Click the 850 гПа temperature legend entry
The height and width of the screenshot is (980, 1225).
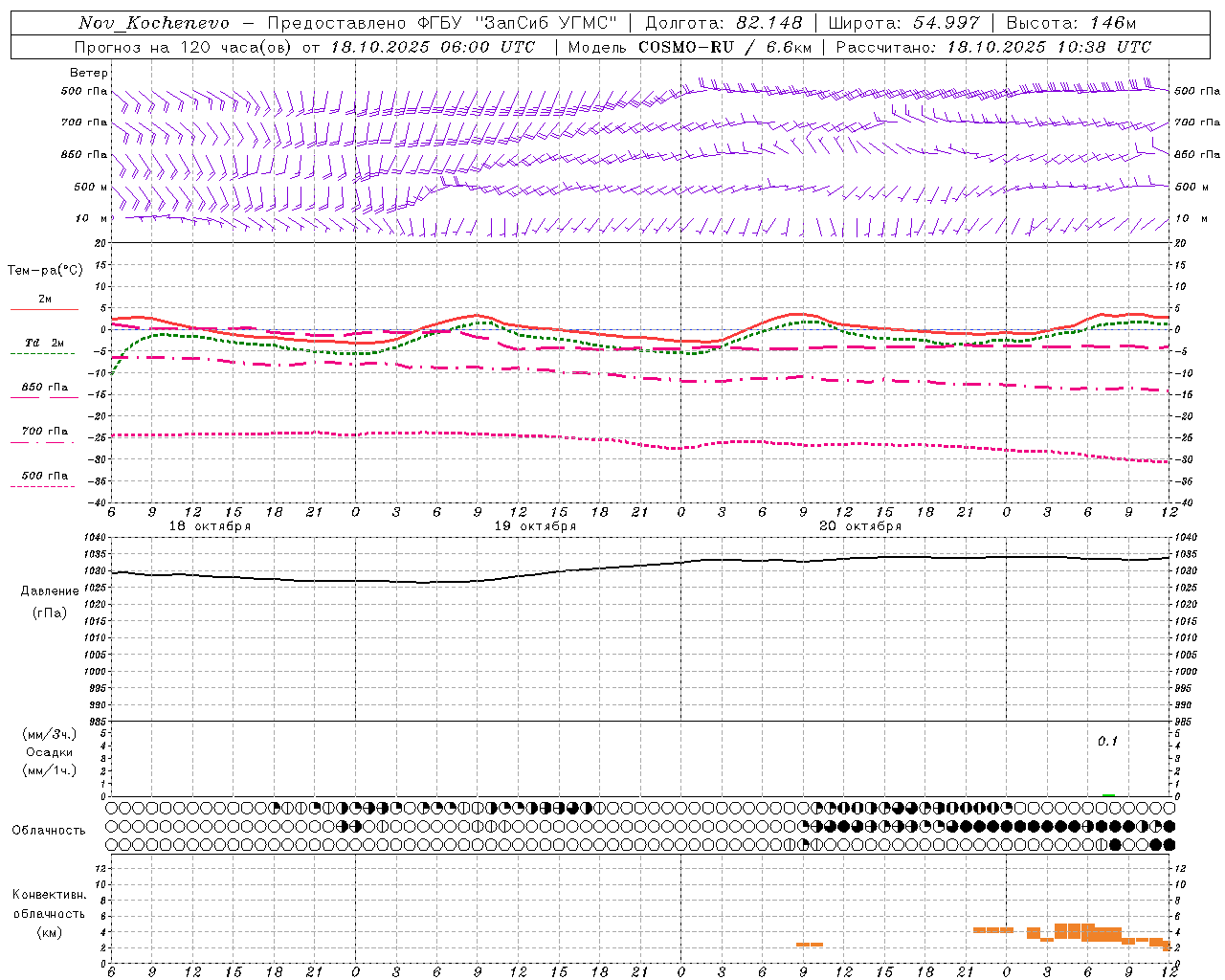point(44,390)
